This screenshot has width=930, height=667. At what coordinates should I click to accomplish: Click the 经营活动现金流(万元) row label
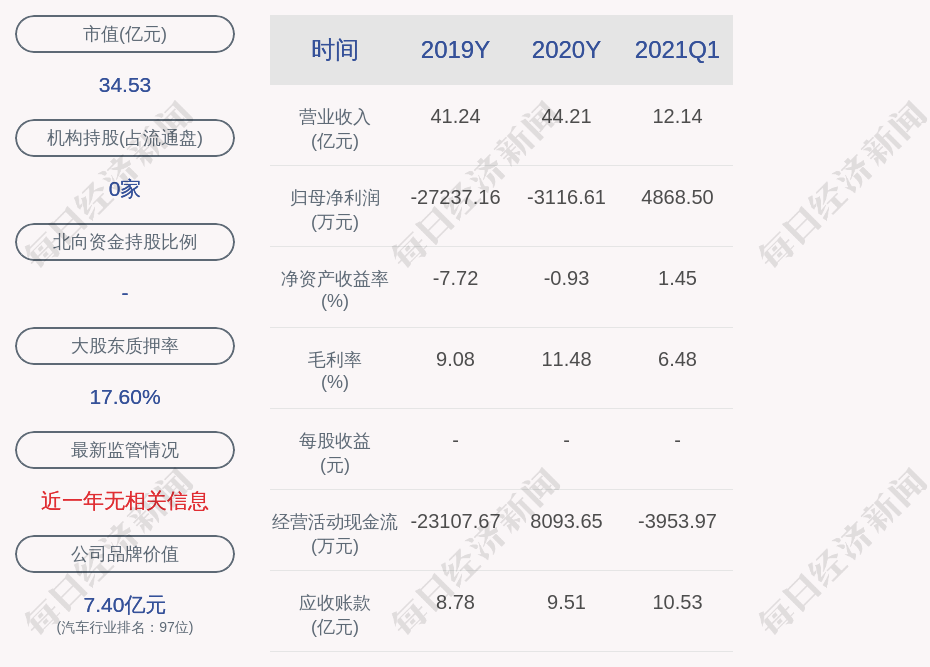(335, 534)
